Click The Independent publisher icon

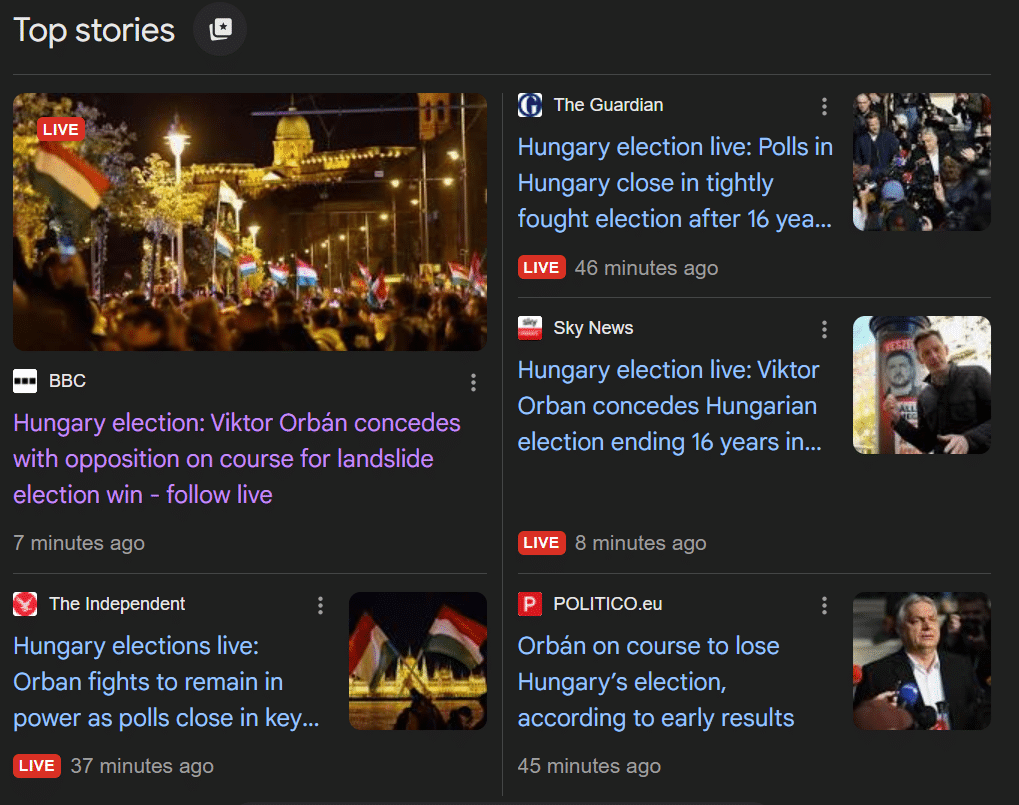coord(25,604)
